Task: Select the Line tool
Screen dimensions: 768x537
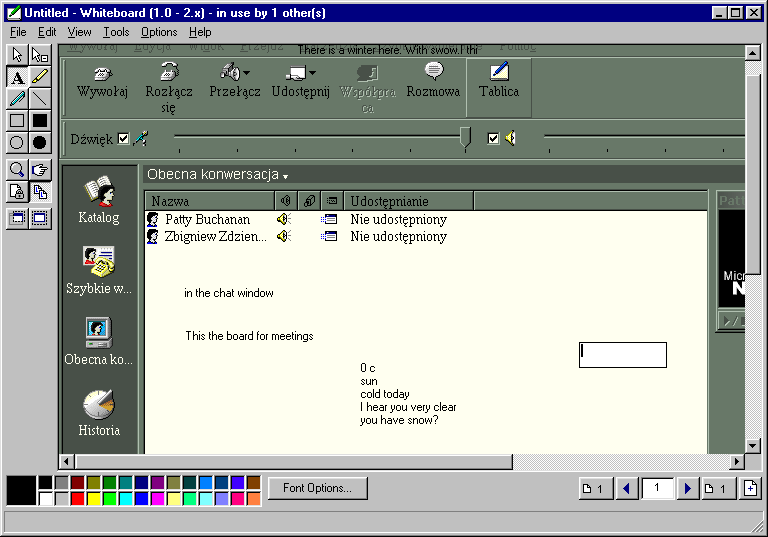Action: (x=40, y=99)
